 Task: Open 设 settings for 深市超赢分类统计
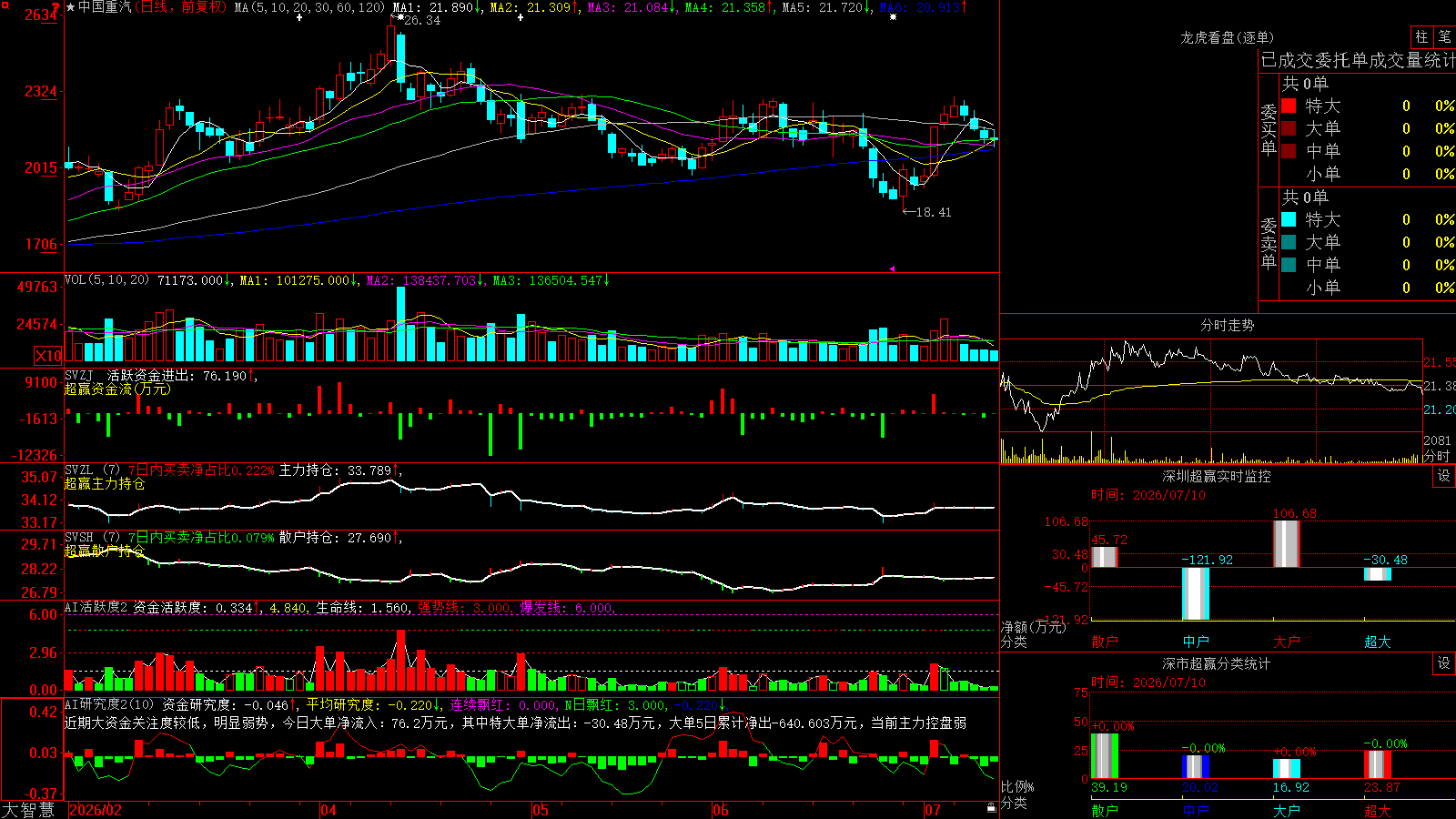click(1444, 663)
